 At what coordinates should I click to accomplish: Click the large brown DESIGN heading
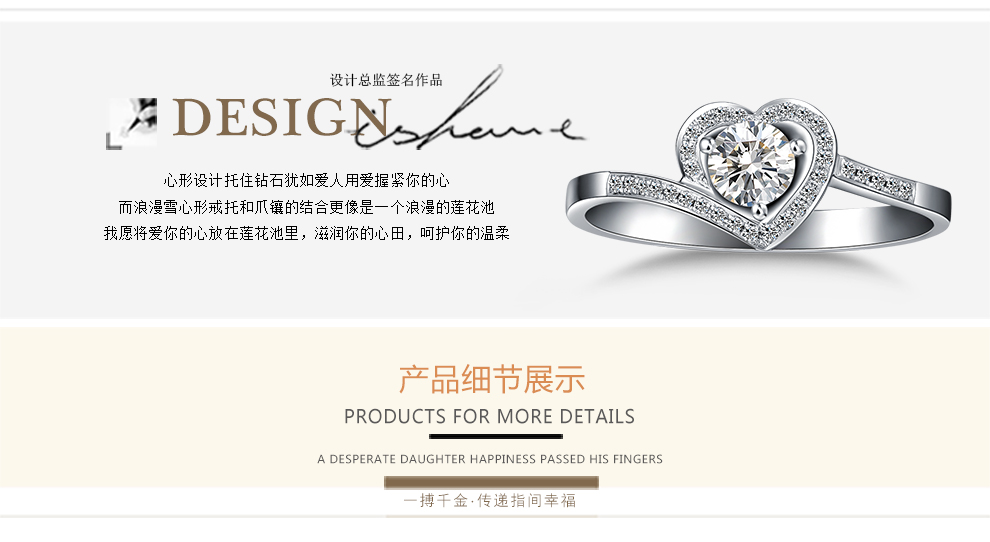point(282,117)
